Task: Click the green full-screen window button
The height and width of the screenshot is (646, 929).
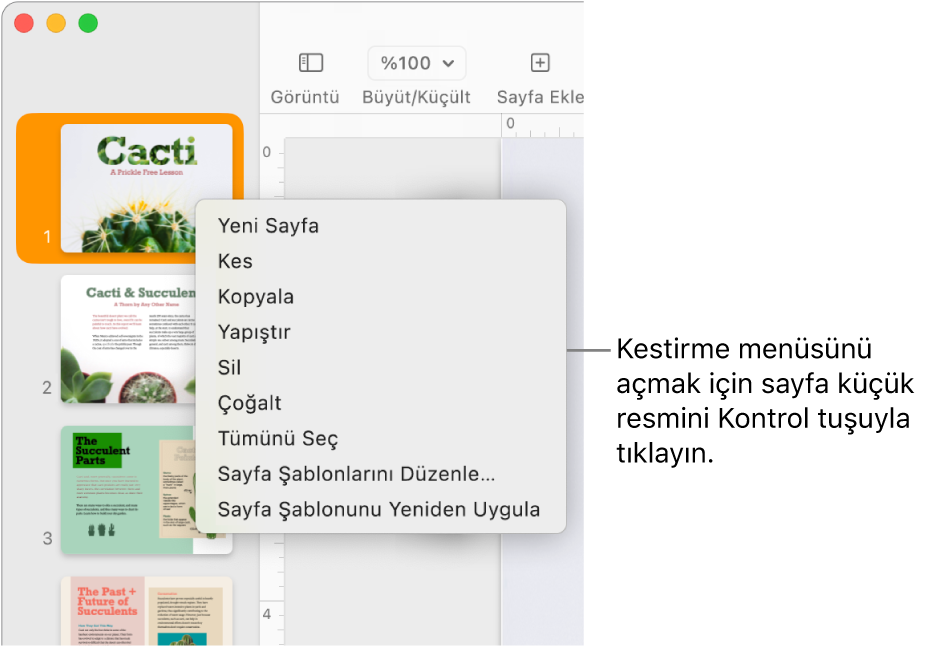Action: point(88,23)
